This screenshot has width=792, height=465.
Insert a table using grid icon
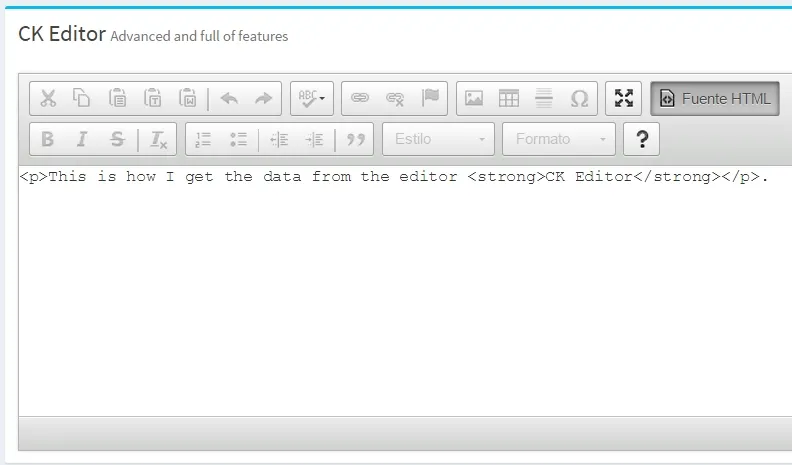[x=509, y=98]
